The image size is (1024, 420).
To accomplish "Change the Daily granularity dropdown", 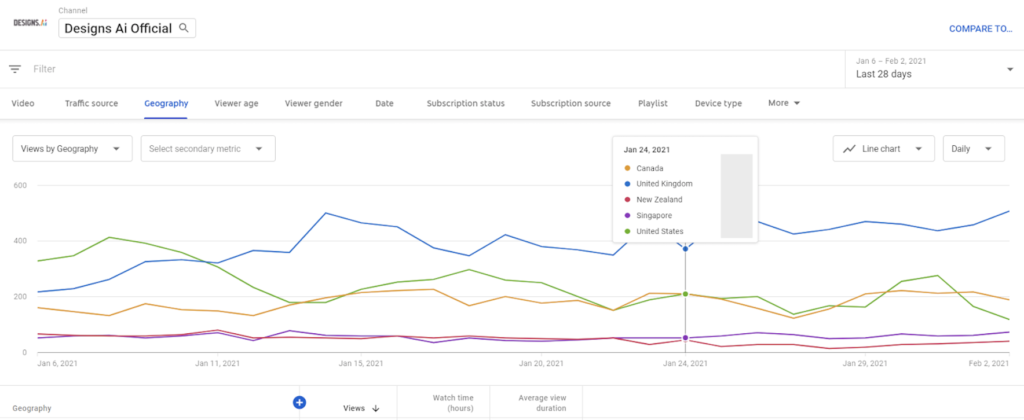I will pyautogui.click(x=973, y=149).
